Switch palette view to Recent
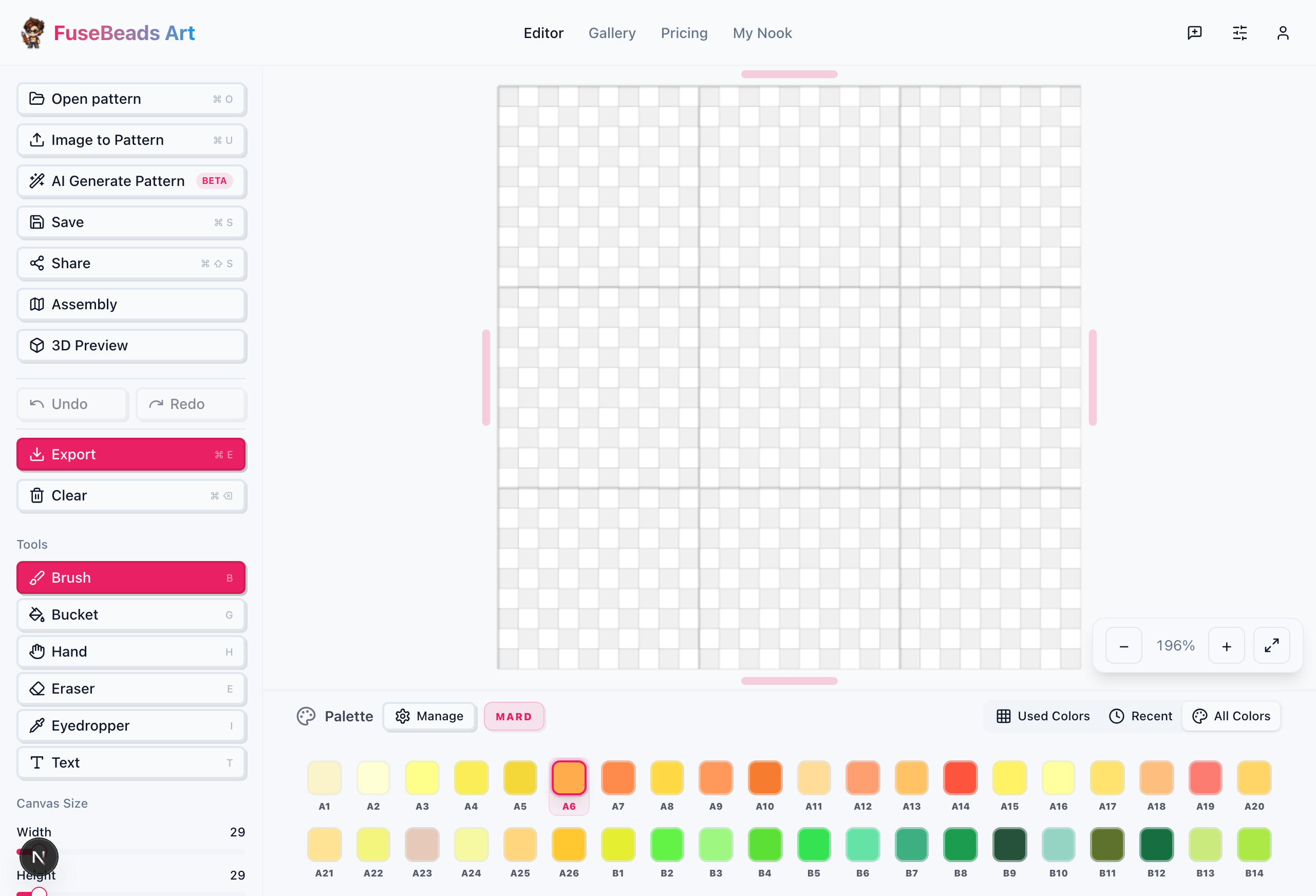The image size is (1316, 896). tap(1140, 717)
